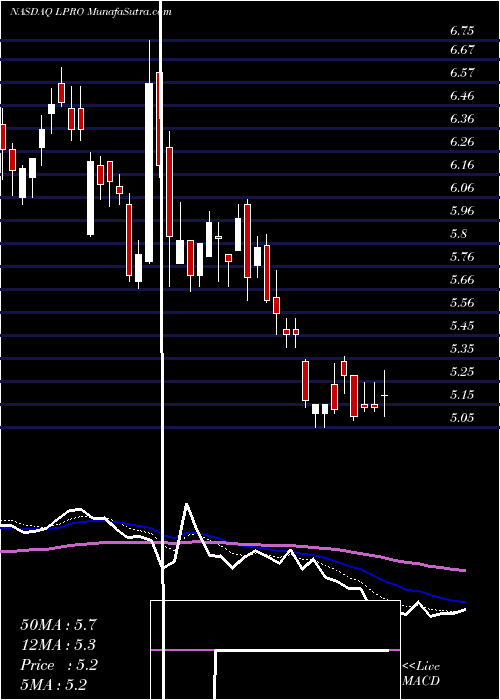This screenshot has width=500, height=700.
Task: Click the 5.05 price axis label
Action: point(462,417)
